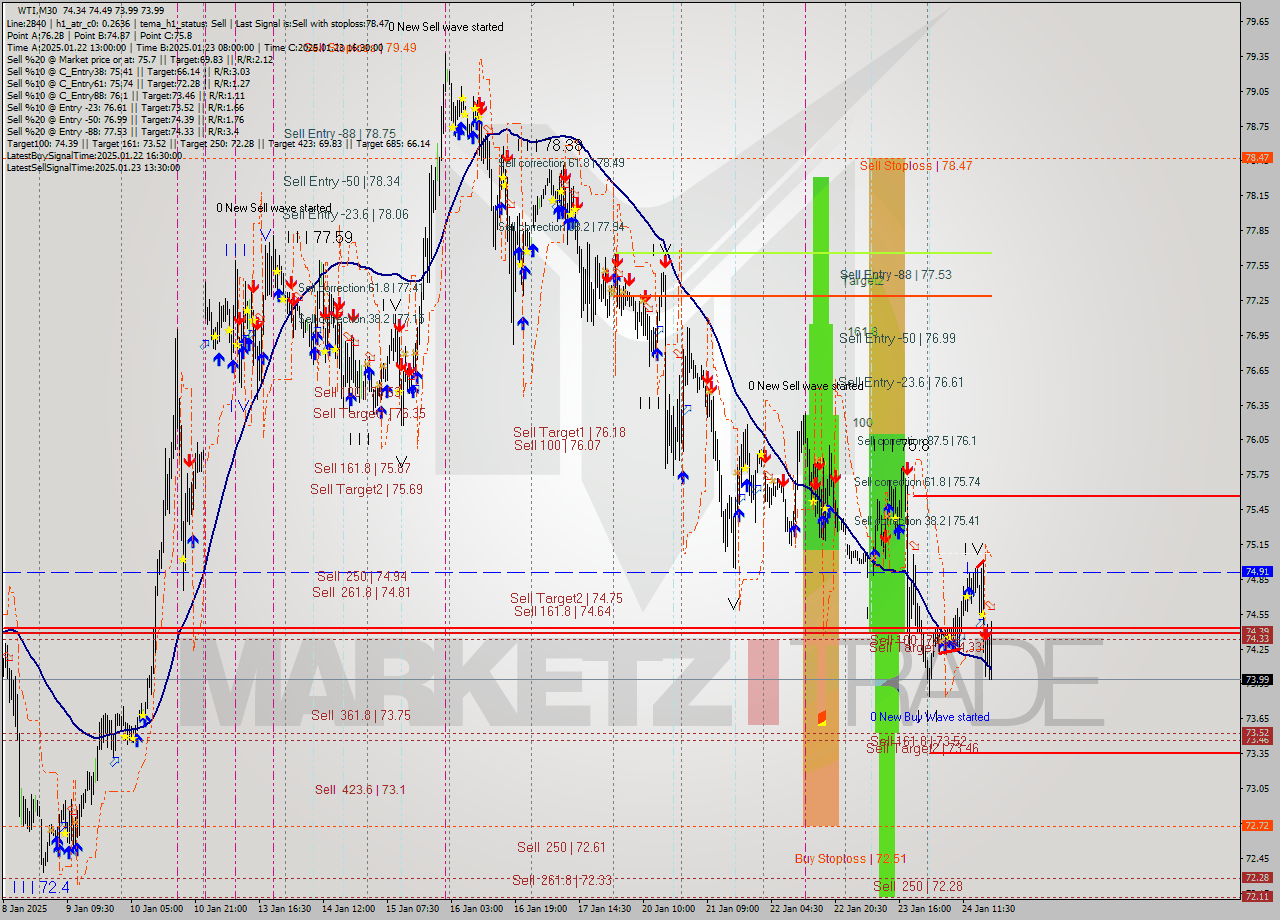1280x920 pixels.
Task: Click the 'I I I 72.4' low label
Action: pyautogui.click(x=41, y=887)
